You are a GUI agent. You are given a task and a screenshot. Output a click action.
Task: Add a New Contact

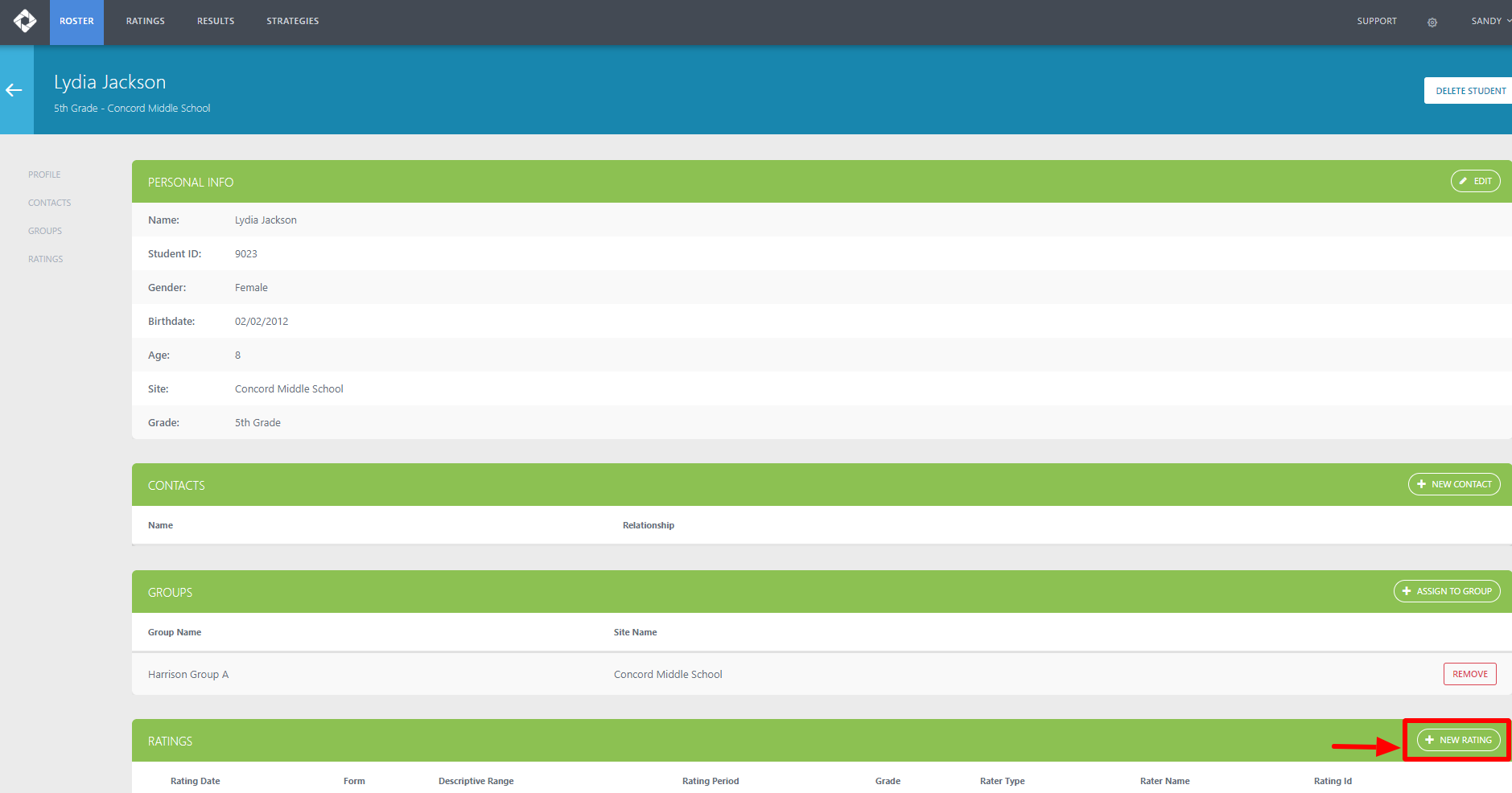1453,484
